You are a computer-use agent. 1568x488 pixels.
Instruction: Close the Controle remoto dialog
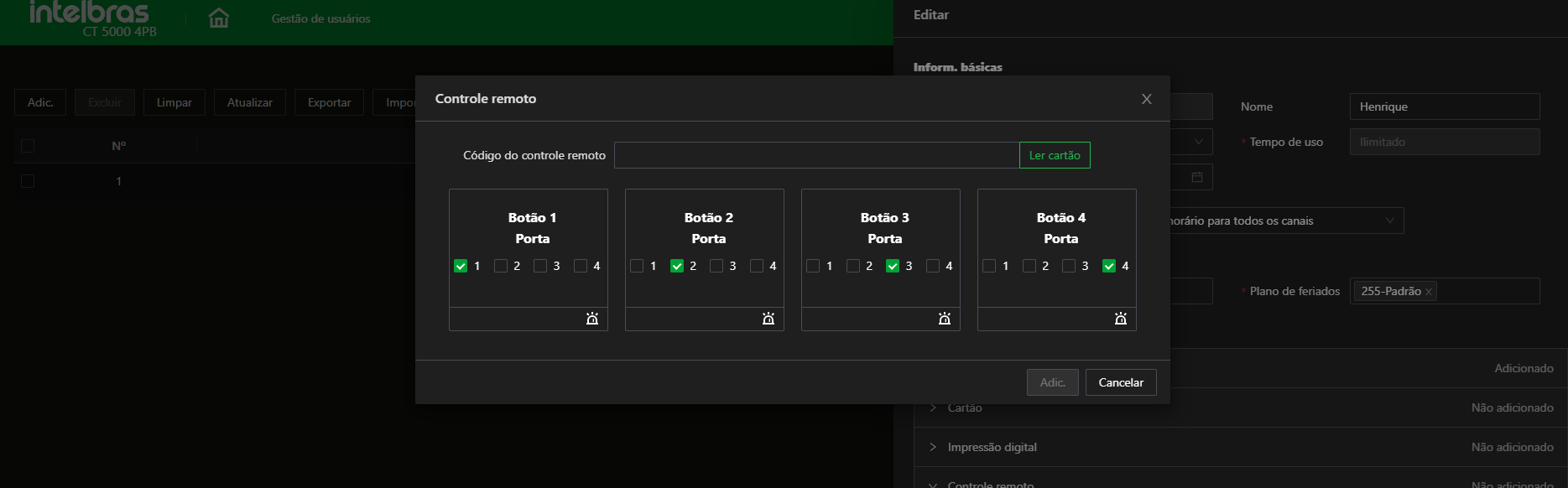1146,99
